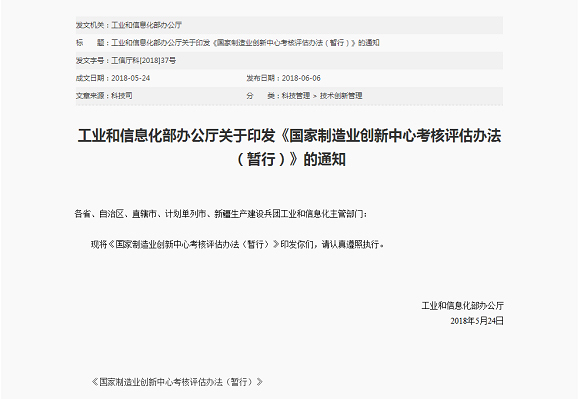Click the large bold page headline

290,147
